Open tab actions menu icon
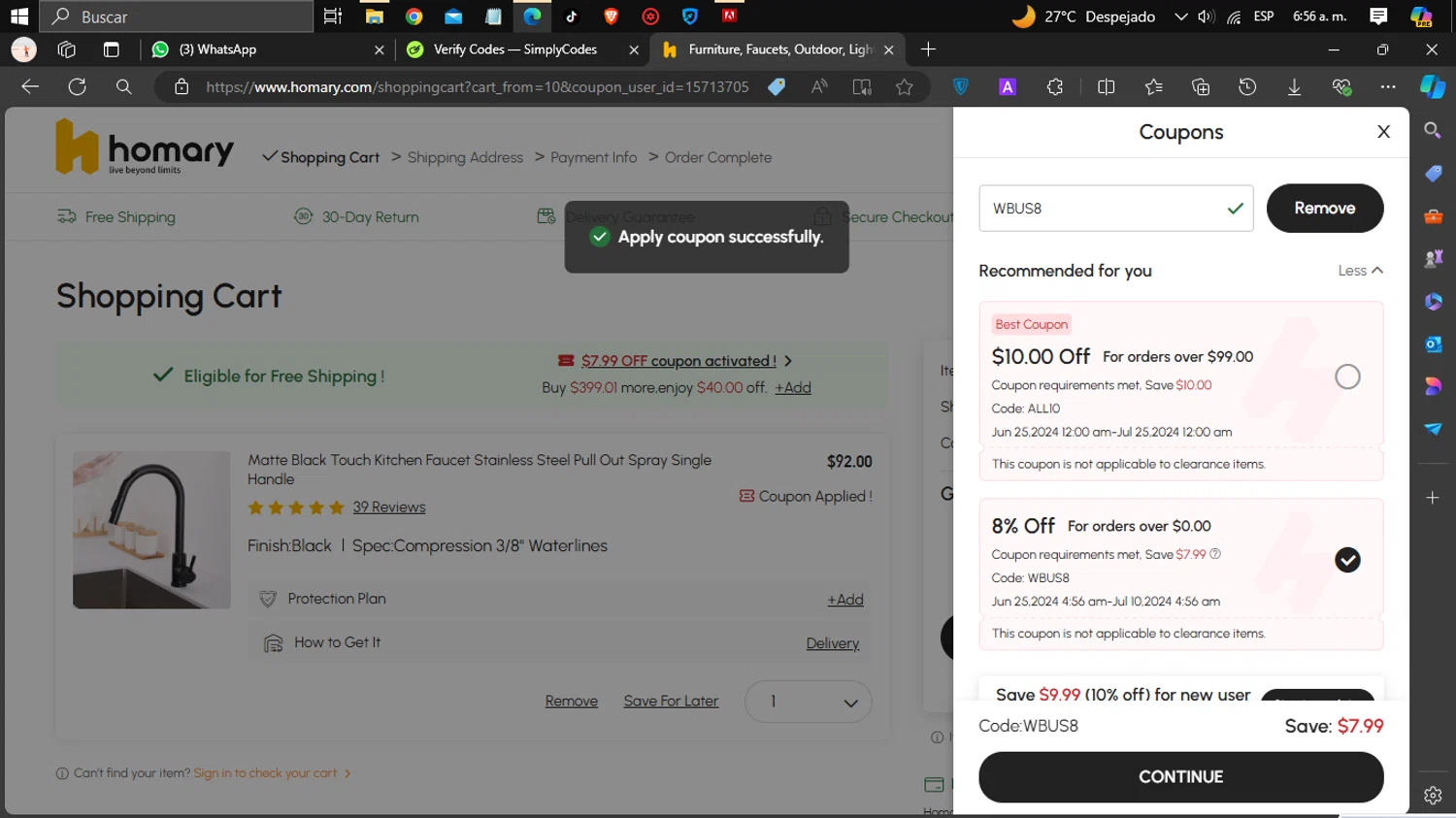 pyautogui.click(x=111, y=49)
